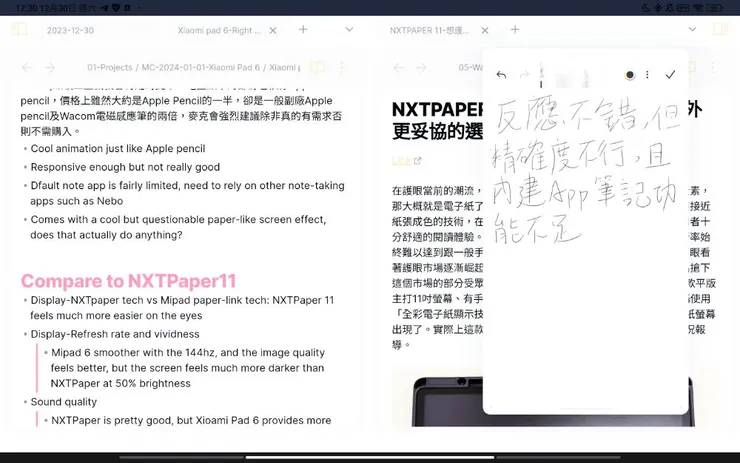Click 'Display-NXTpaper tech vs Mipad' bullet

click(182, 300)
